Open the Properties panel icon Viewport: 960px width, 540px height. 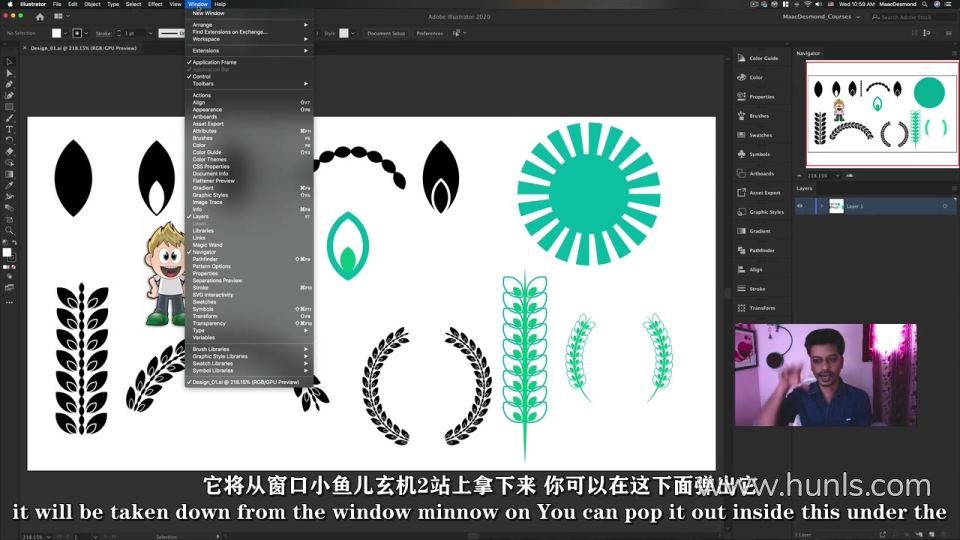tap(741, 97)
